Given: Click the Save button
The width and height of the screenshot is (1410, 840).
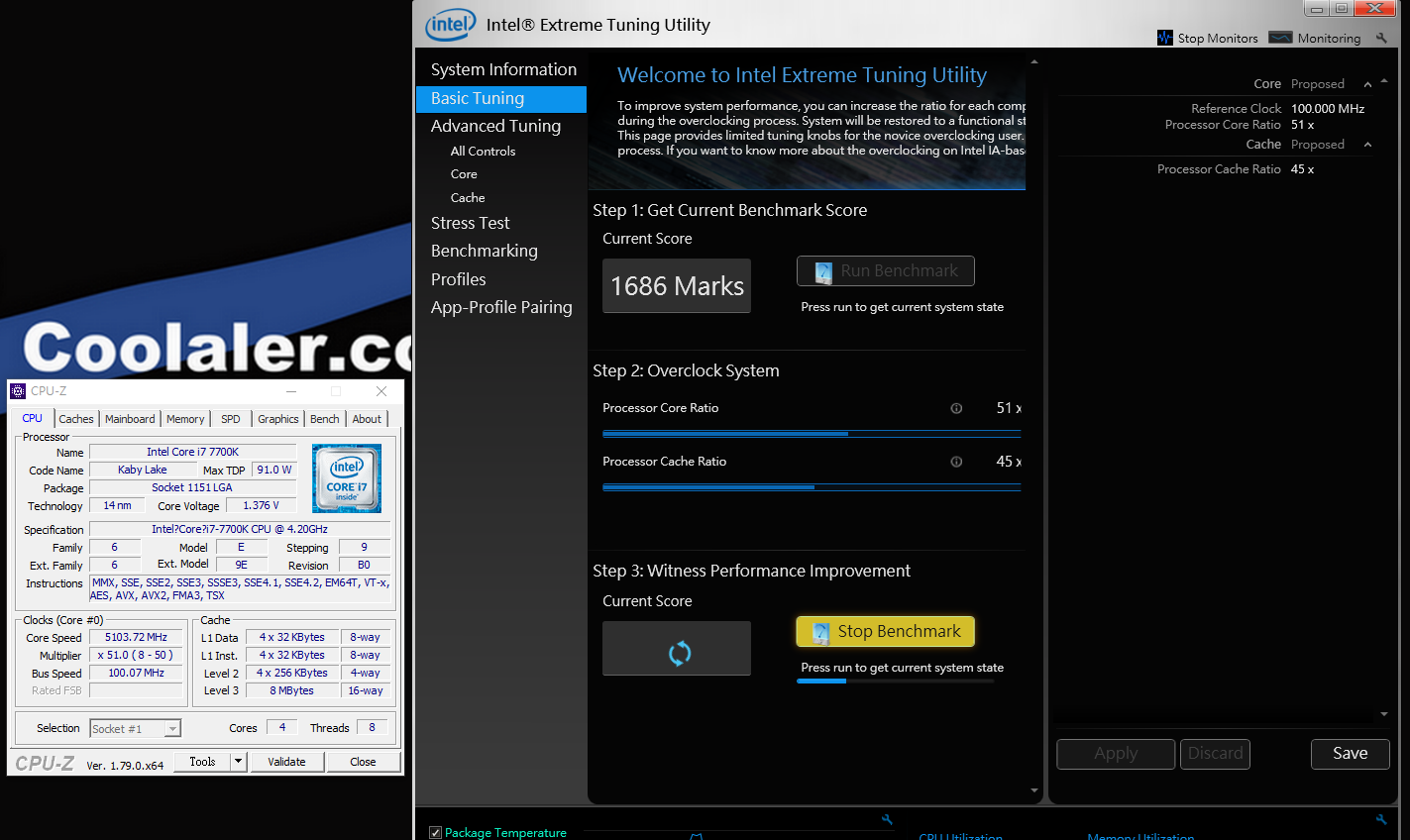Looking at the screenshot, I should pyautogui.click(x=1350, y=754).
